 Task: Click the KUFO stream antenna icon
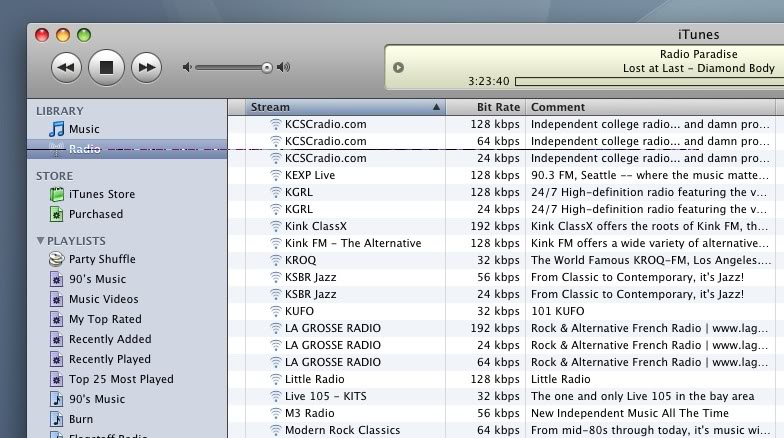(x=276, y=311)
